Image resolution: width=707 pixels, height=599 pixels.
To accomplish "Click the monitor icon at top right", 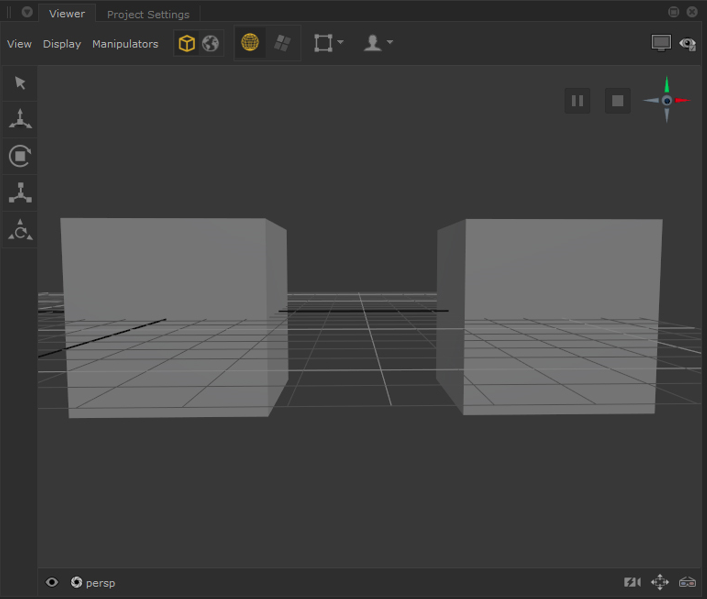I will [660, 44].
